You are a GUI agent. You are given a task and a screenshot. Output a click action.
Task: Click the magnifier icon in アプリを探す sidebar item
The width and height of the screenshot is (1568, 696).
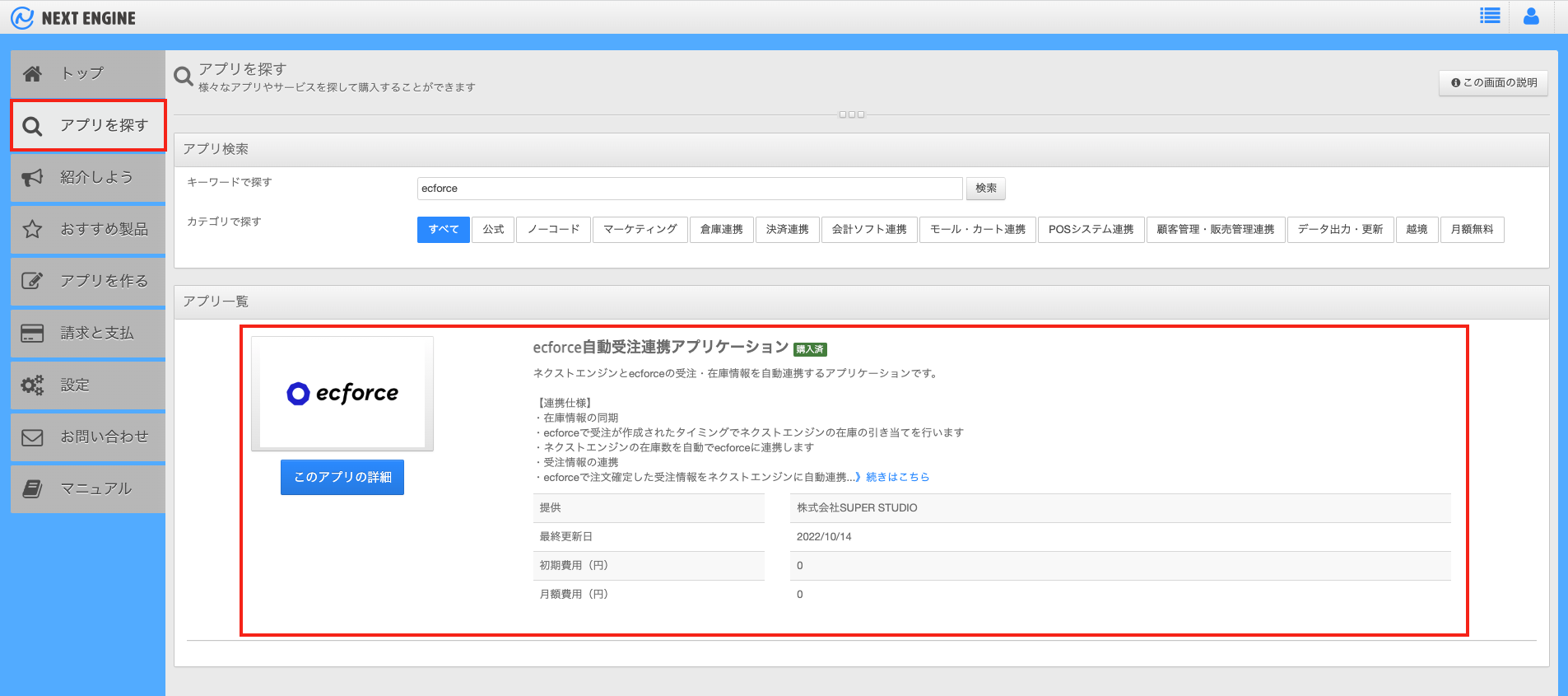(x=32, y=126)
